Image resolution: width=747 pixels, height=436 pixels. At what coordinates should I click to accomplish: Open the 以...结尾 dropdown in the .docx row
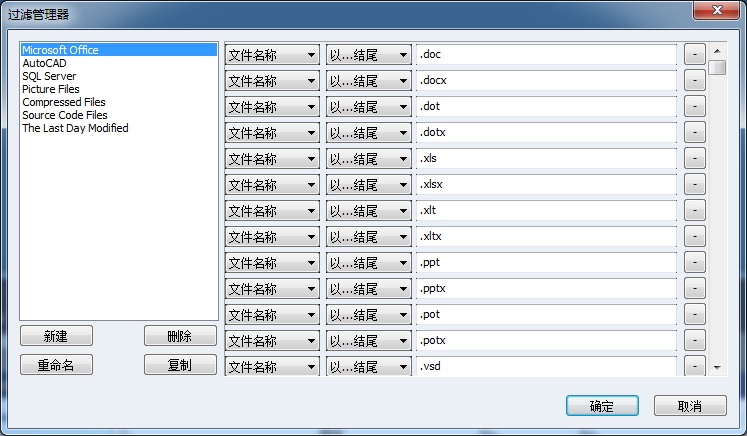(369, 81)
